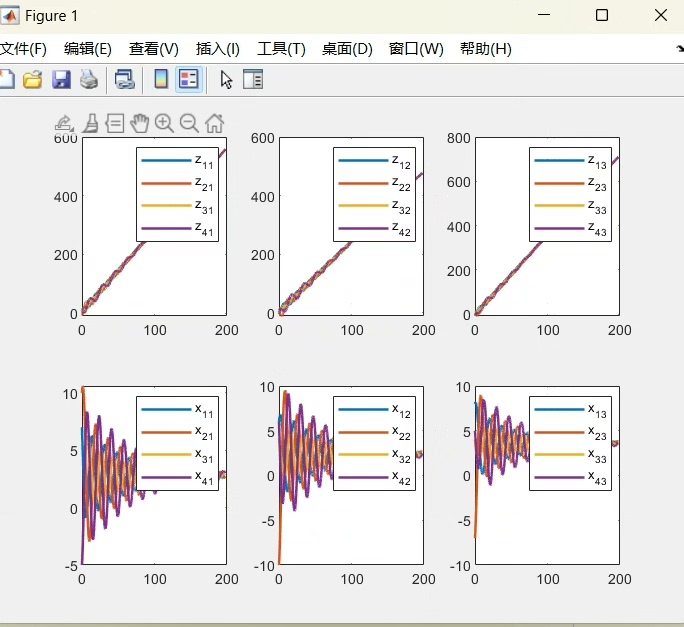Click the legend entry x32

[401, 456]
